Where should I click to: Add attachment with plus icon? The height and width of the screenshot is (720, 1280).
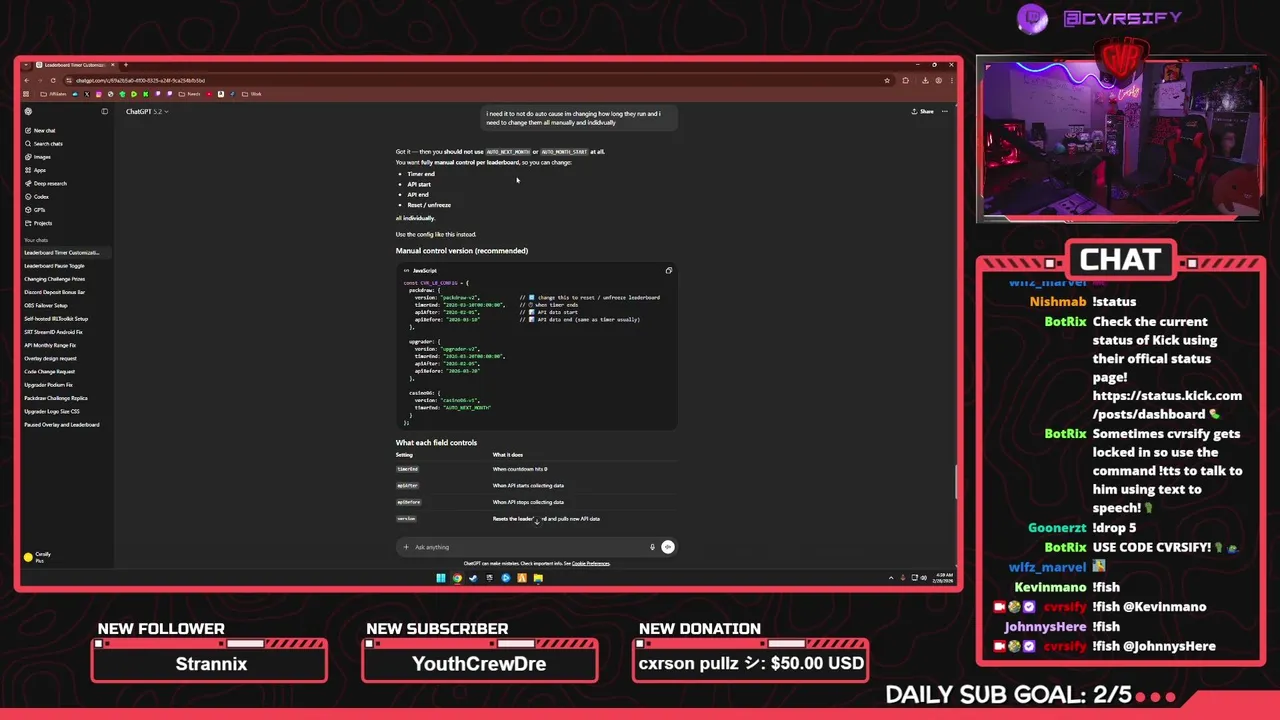click(406, 547)
